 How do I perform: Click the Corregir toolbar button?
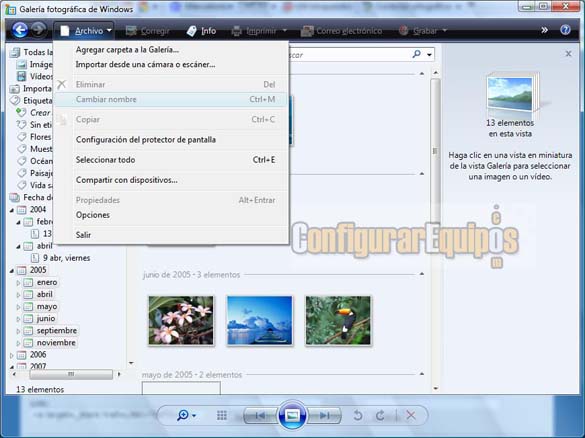tap(147, 31)
